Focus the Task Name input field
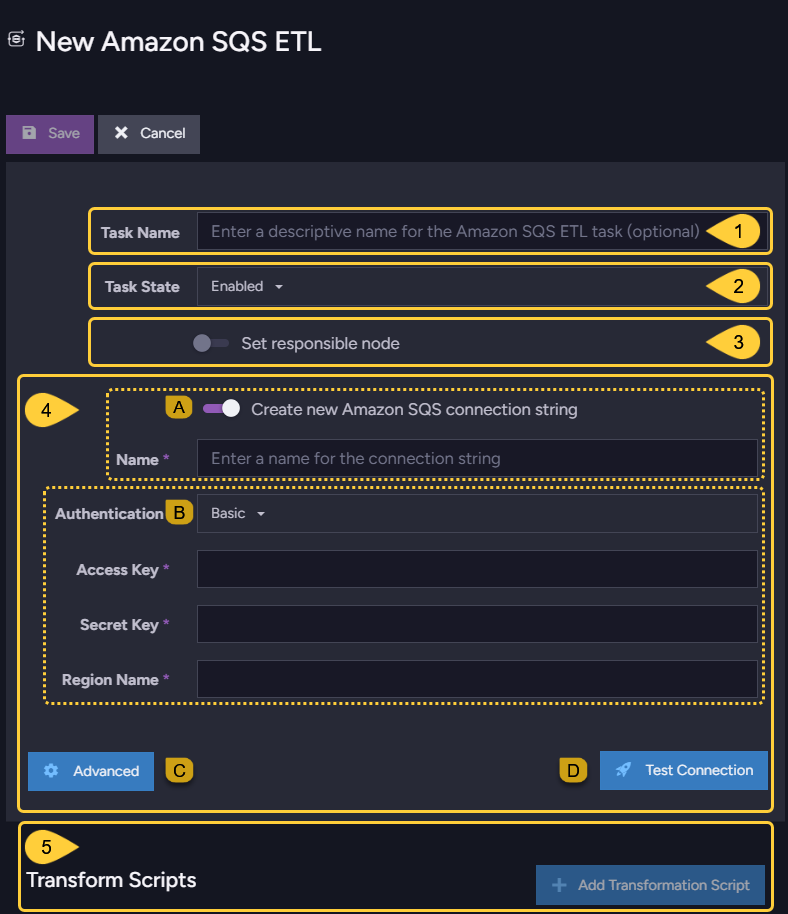This screenshot has height=914, width=788. point(482,231)
